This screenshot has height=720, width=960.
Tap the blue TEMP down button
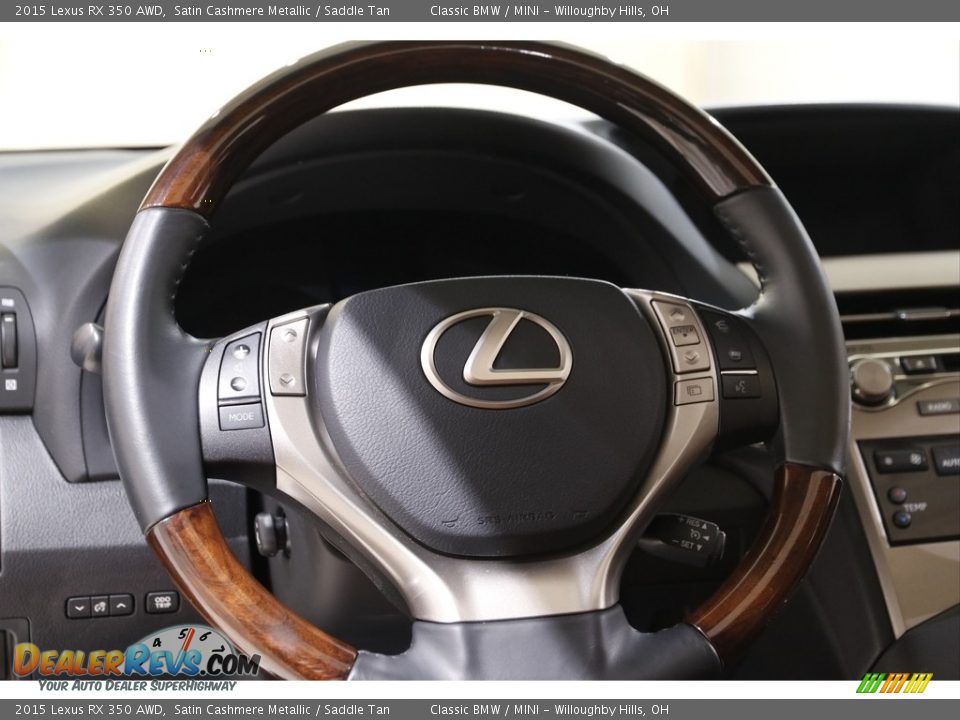click(x=902, y=520)
